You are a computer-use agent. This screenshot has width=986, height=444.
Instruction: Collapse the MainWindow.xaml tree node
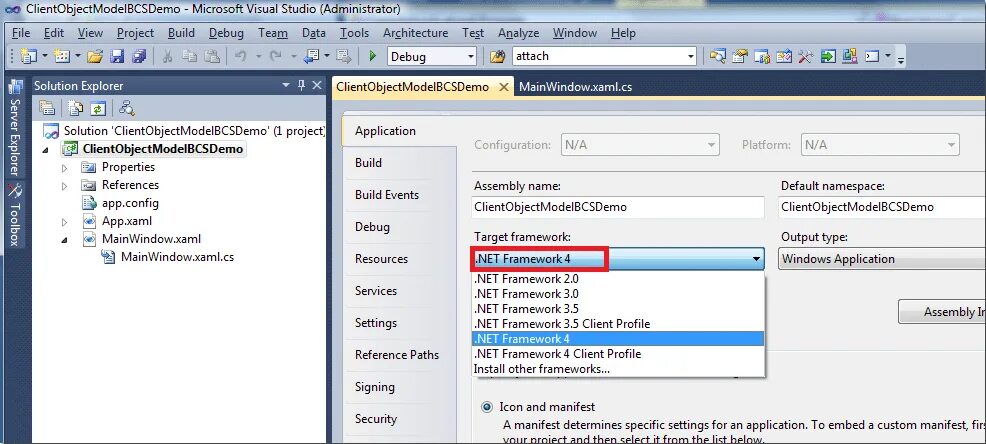point(64,240)
